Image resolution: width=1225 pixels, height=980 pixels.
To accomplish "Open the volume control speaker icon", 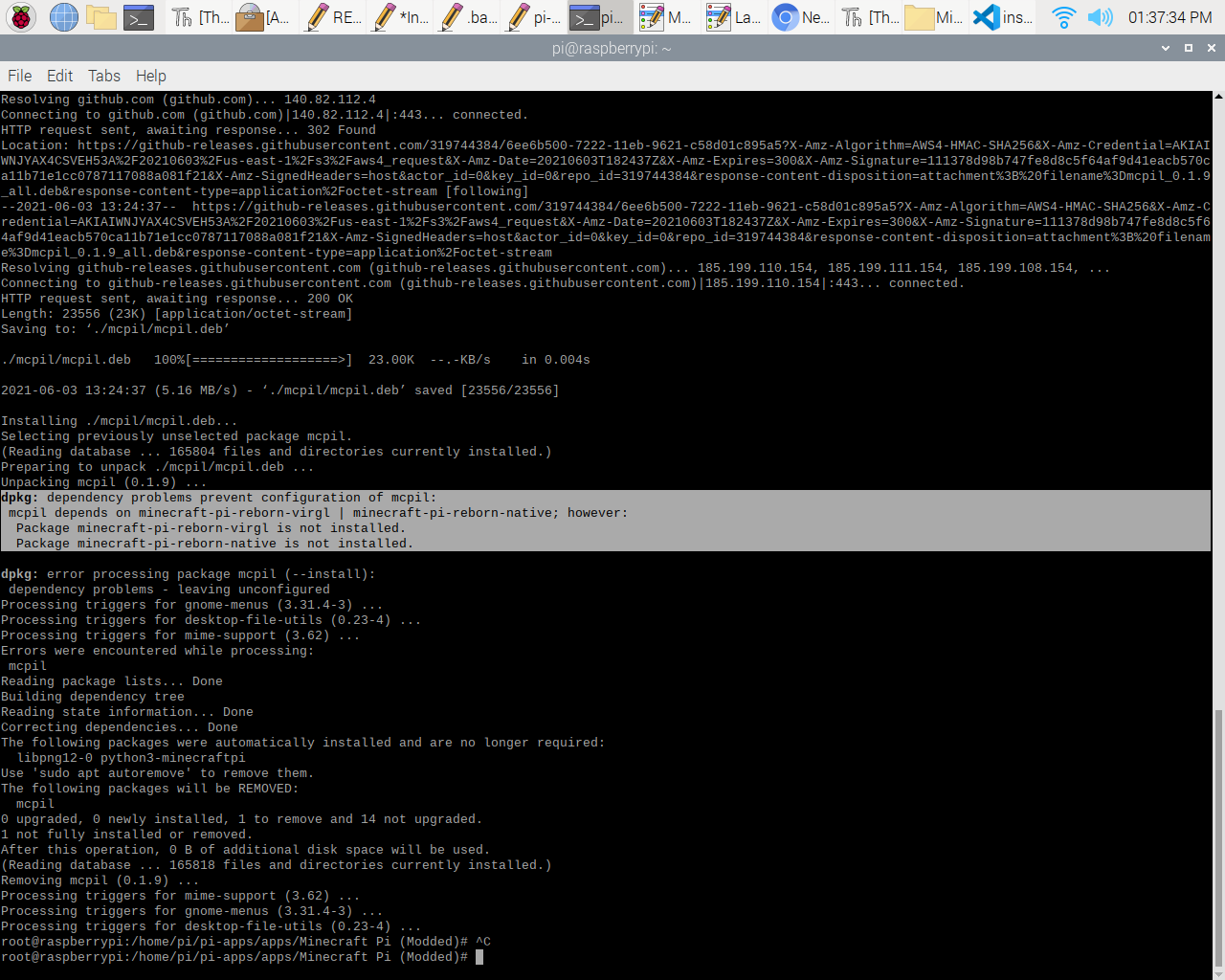I will (x=1100, y=17).
